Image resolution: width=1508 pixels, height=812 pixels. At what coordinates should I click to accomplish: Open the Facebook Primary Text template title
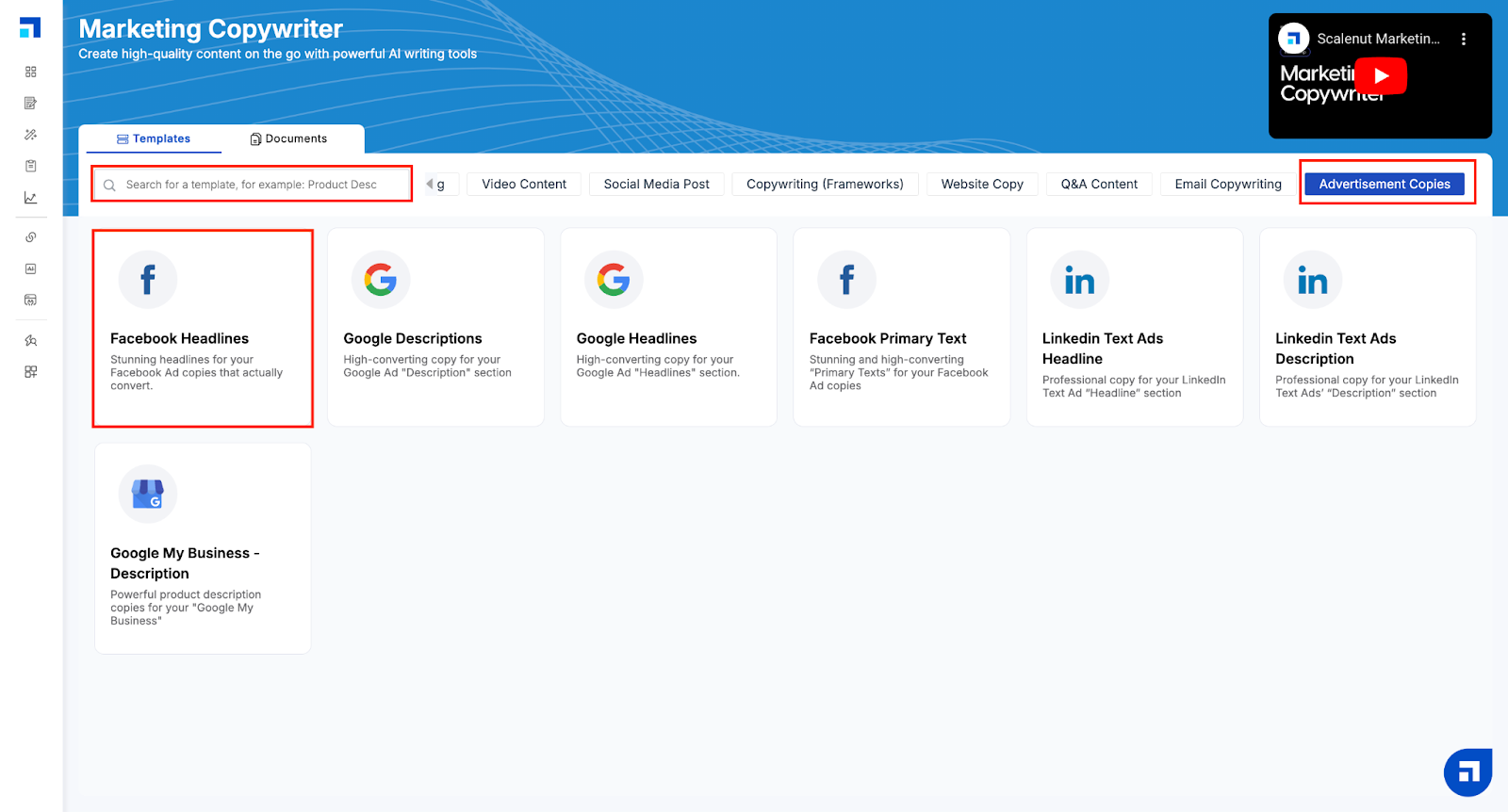[888, 338]
